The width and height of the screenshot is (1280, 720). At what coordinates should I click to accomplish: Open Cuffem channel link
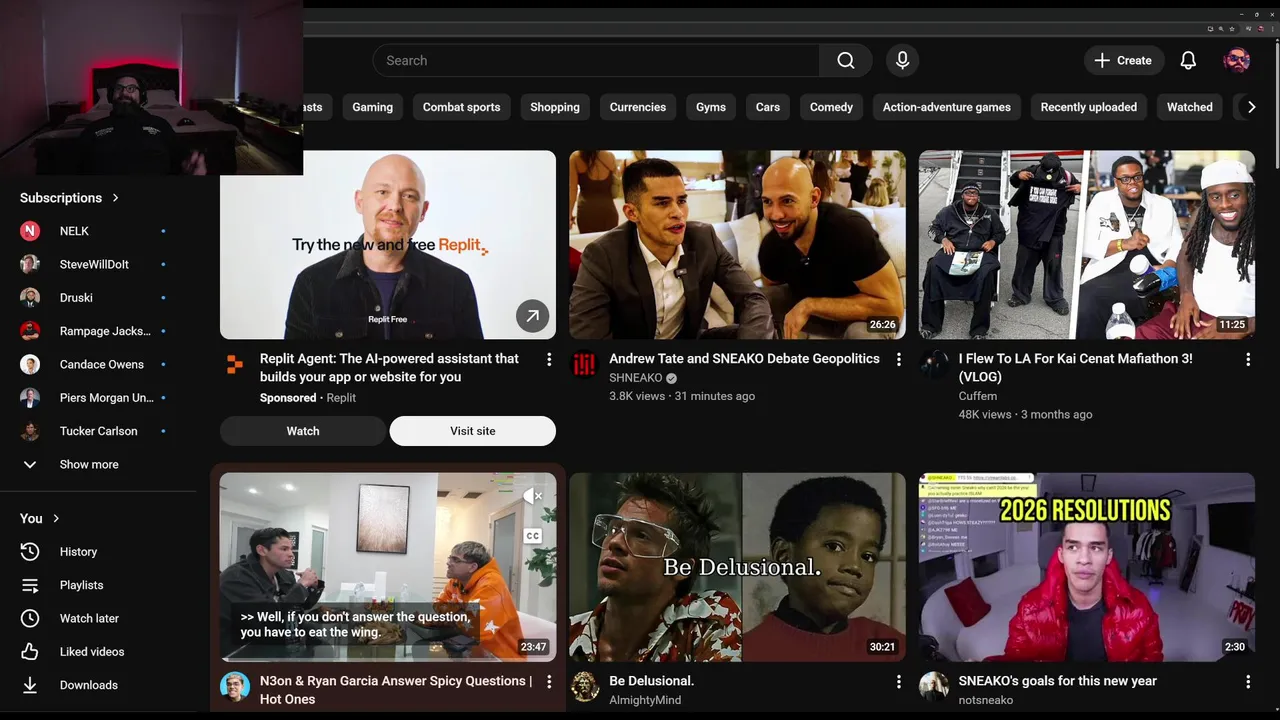click(977, 396)
